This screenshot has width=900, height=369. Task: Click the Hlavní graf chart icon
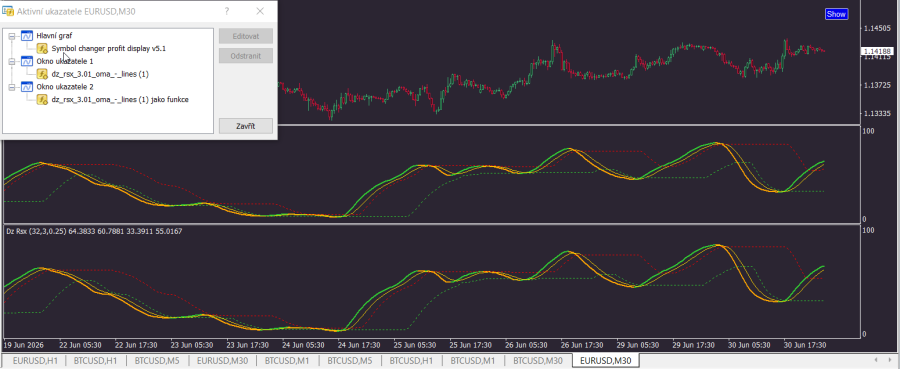tap(27, 36)
